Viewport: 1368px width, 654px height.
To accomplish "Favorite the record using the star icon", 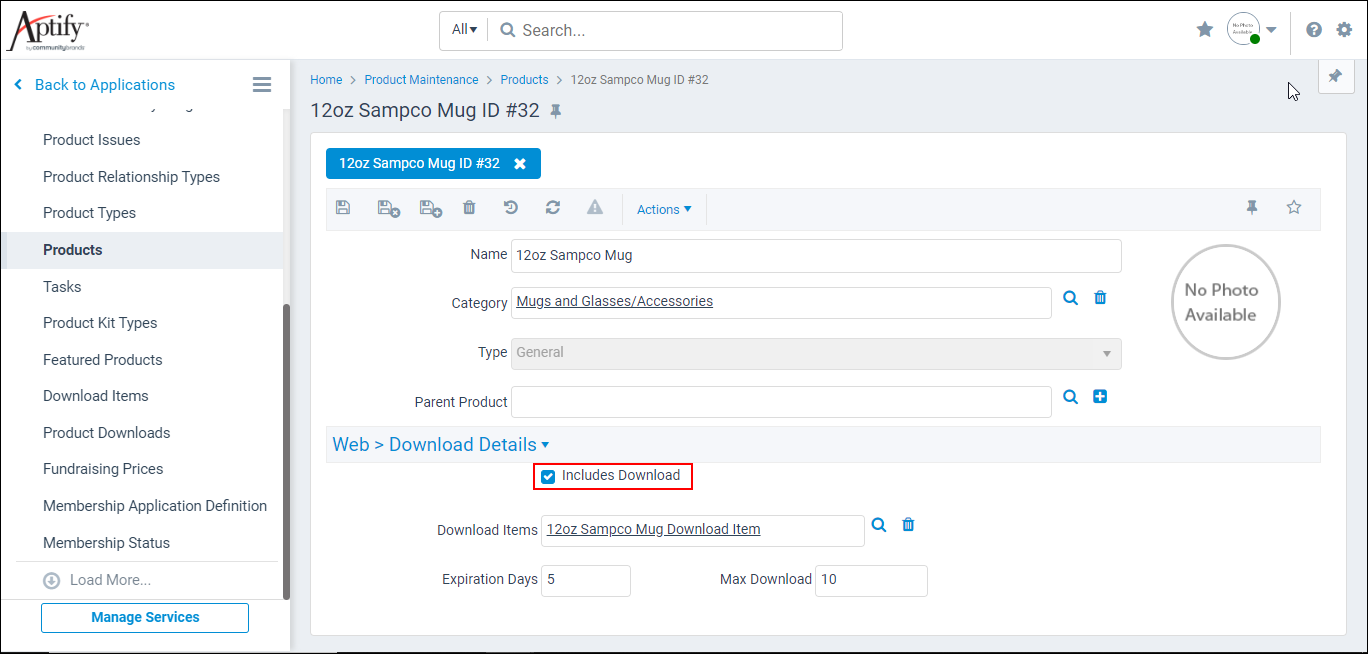I will pos(1293,207).
